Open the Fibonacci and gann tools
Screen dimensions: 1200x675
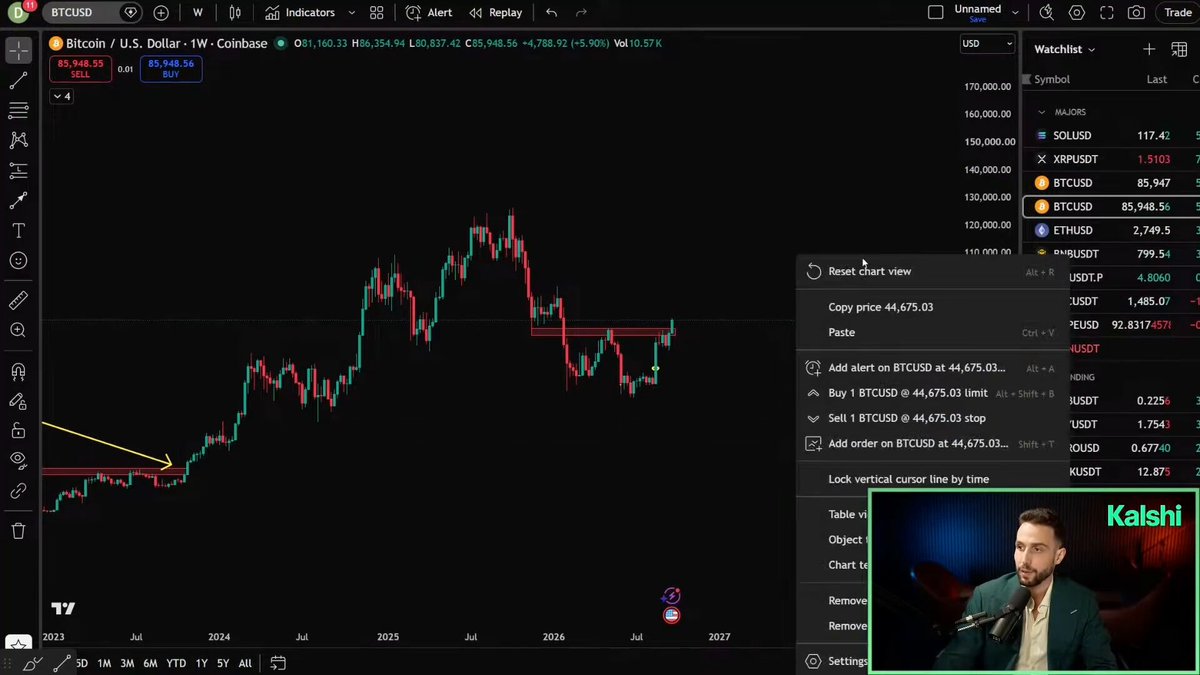click(18, 110)
